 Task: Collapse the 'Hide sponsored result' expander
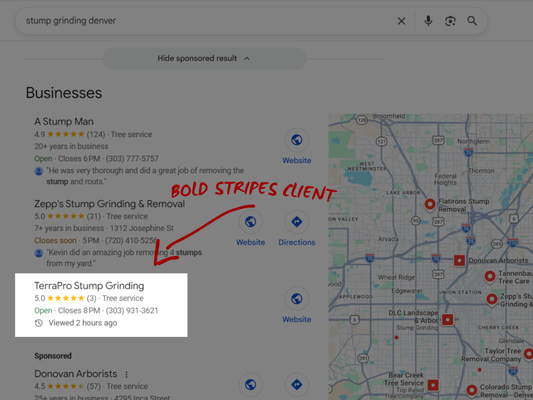205,58
